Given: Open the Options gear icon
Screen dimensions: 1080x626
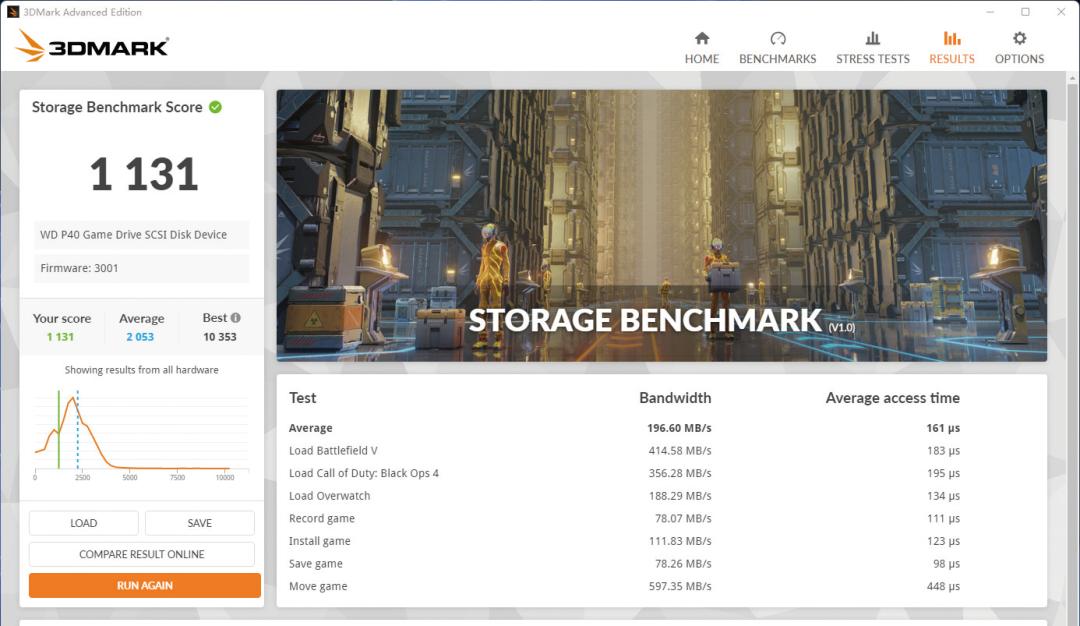Looking at the screenshot, I should [1019, 39].
